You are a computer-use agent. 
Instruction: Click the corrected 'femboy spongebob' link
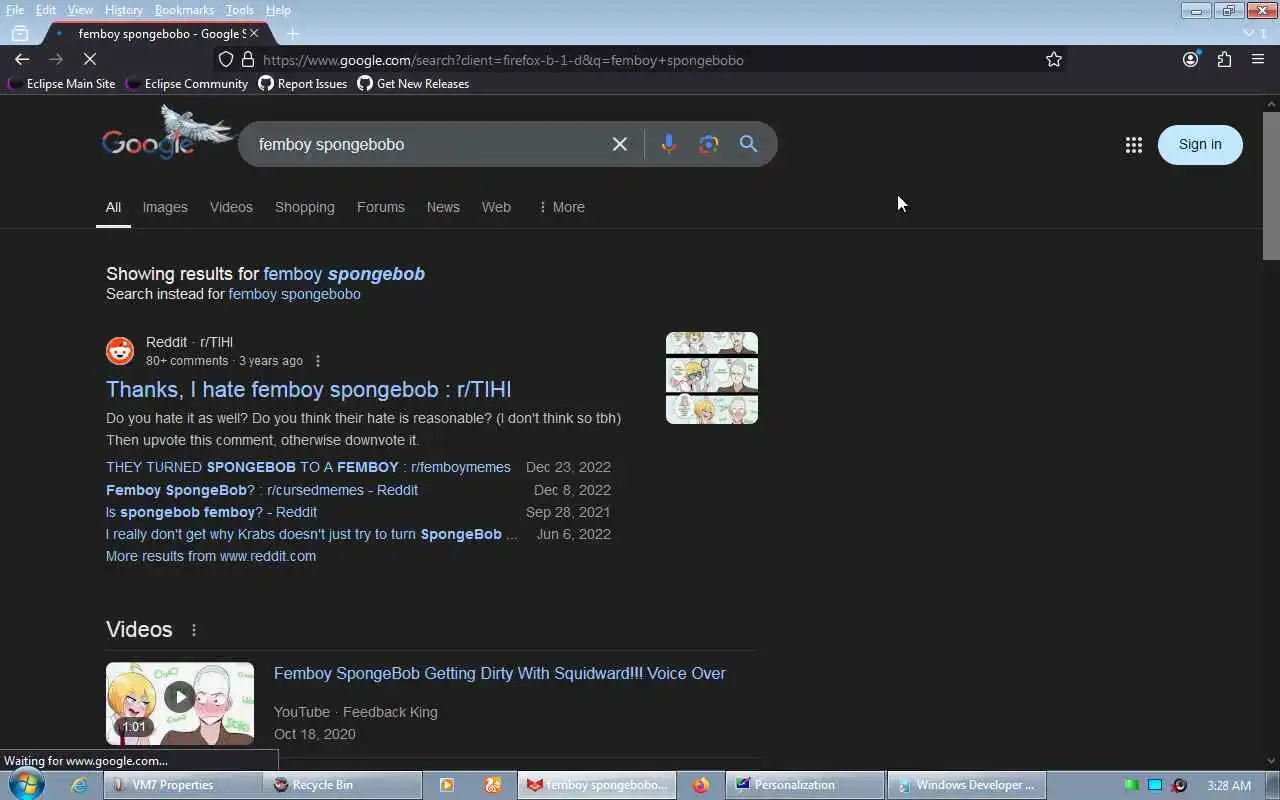344,274
